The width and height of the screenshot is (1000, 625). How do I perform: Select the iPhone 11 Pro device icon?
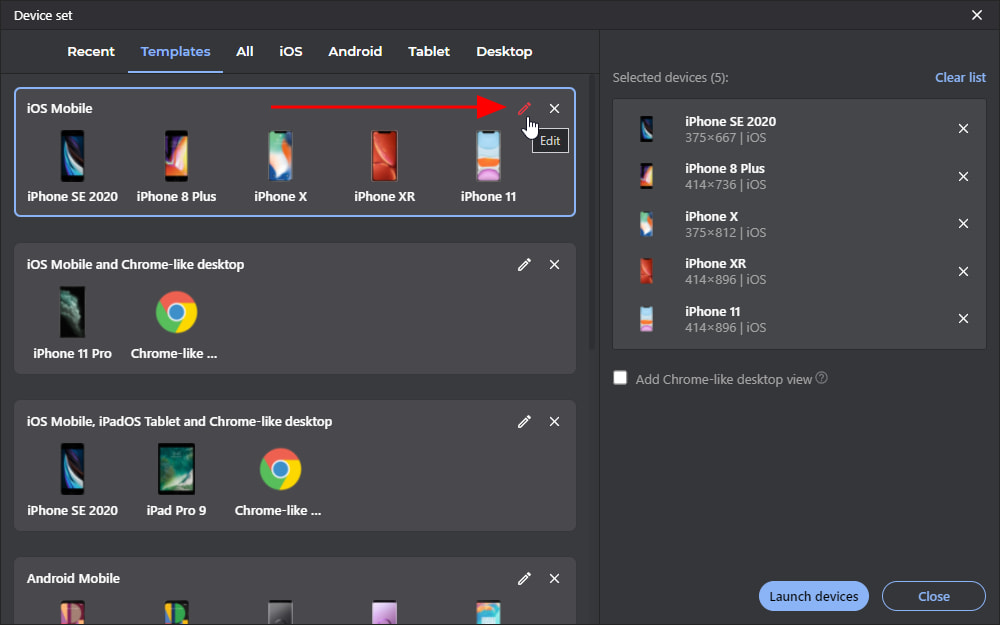[x=72, y=312]
